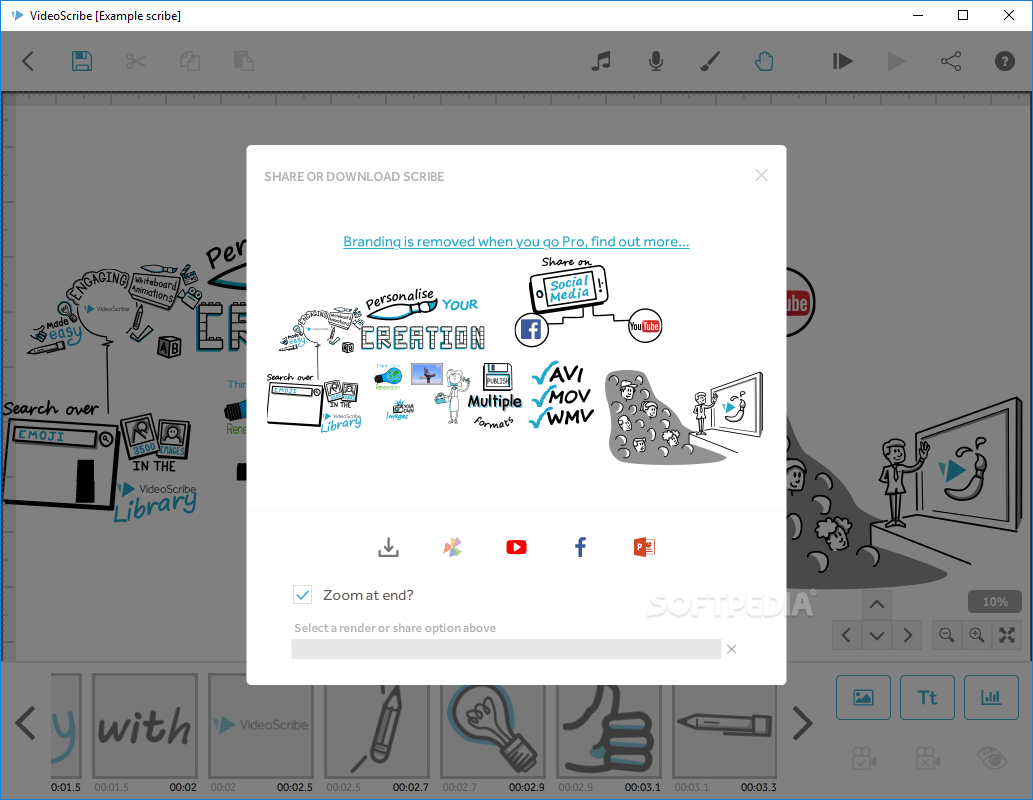Share the scribe to Facebook
Screen dimensions: 1033x800
[580, 547]
